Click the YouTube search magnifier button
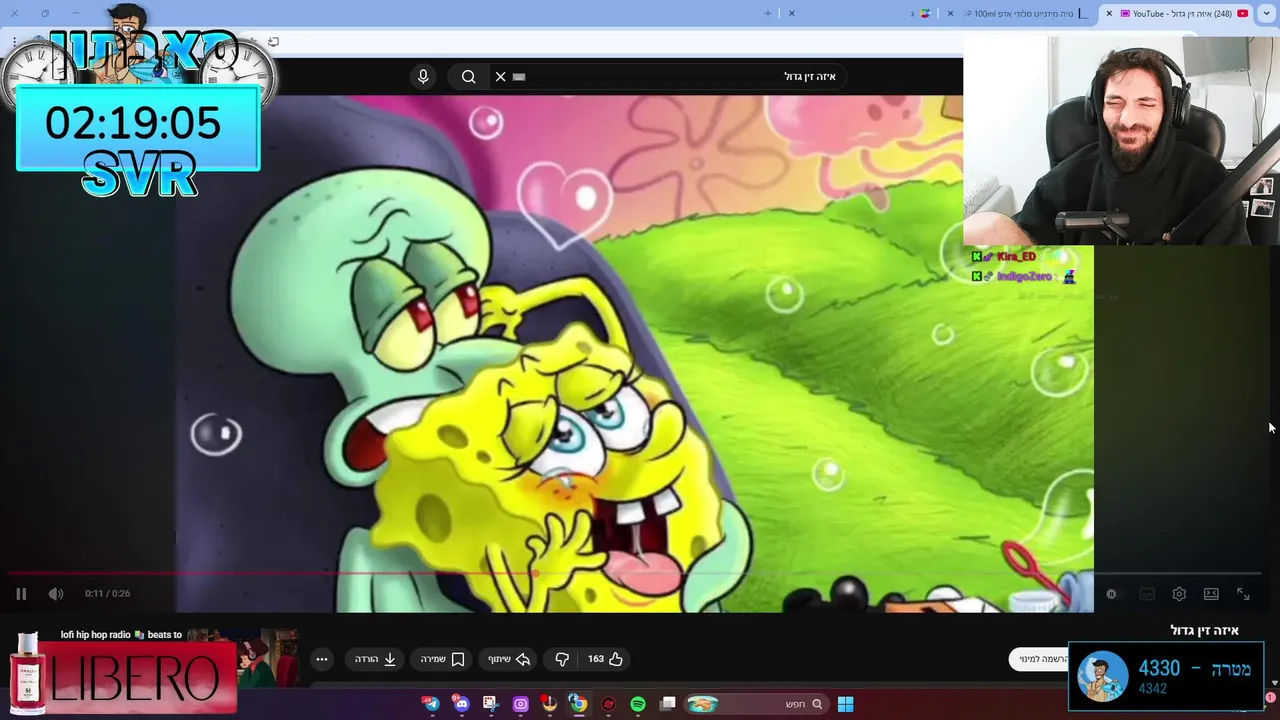Image resolution: width=1280 pixels, height=720 pixels. tap(468, 77)
